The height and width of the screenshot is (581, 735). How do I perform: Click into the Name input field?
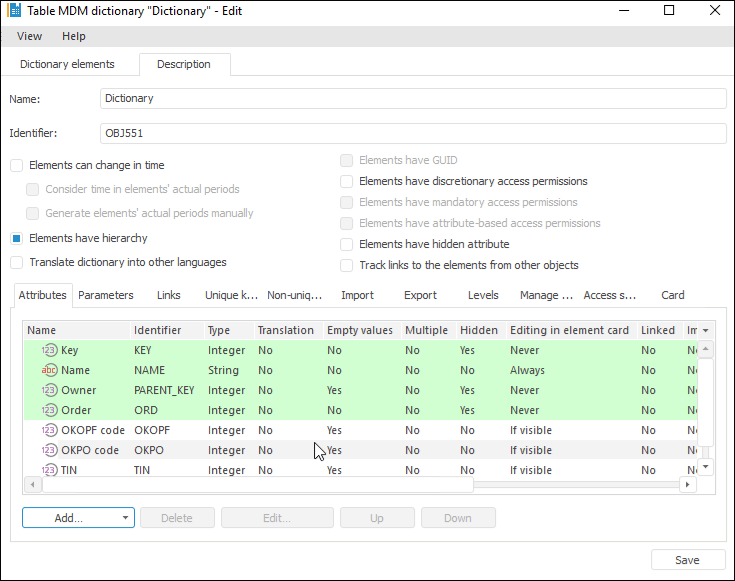pyautogui.click(x=413, y=99)
